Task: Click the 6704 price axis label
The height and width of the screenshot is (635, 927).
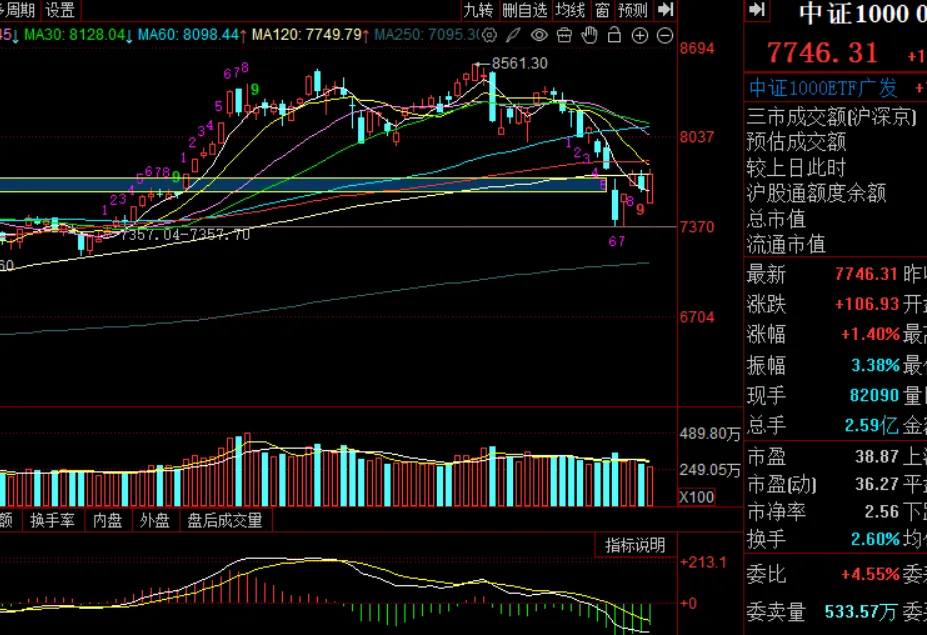Action: click(697, 318)
